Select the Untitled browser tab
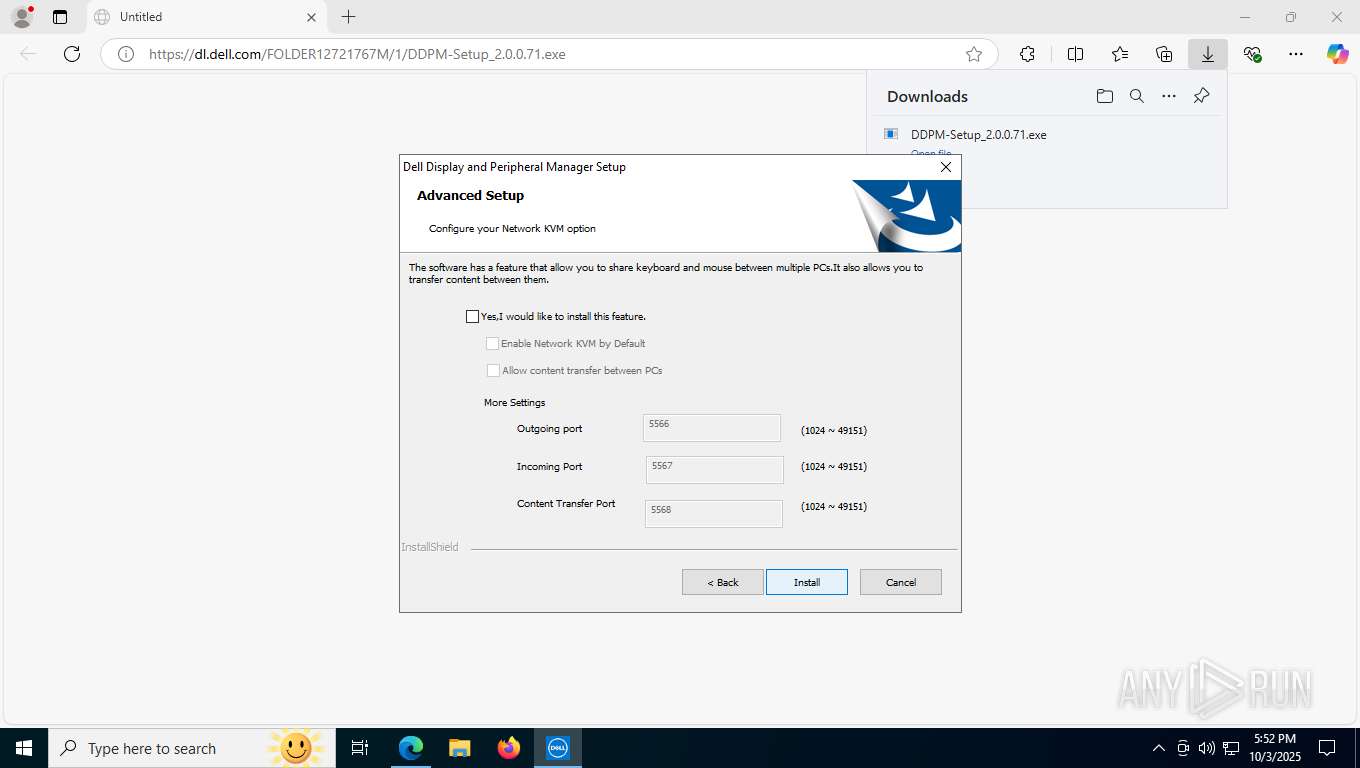The width and height of the screenshot is (1360, 768). tap(205, 17)
